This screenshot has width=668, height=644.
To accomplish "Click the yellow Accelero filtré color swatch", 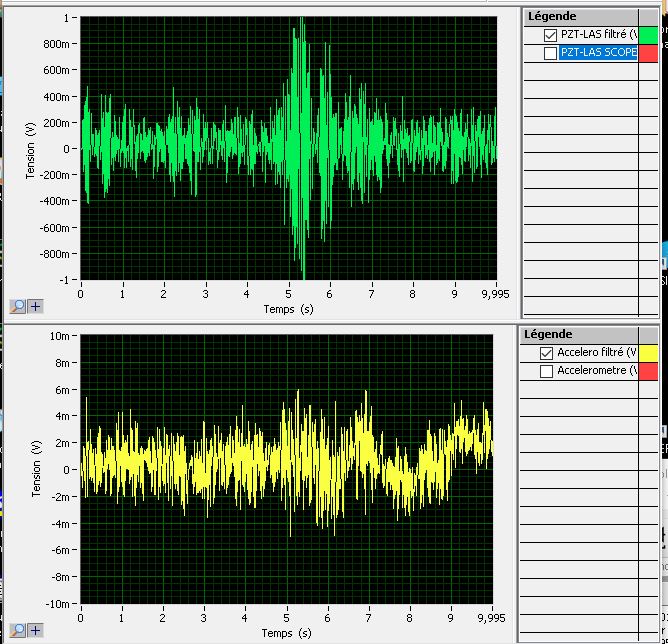I will (x=648, y=353).
